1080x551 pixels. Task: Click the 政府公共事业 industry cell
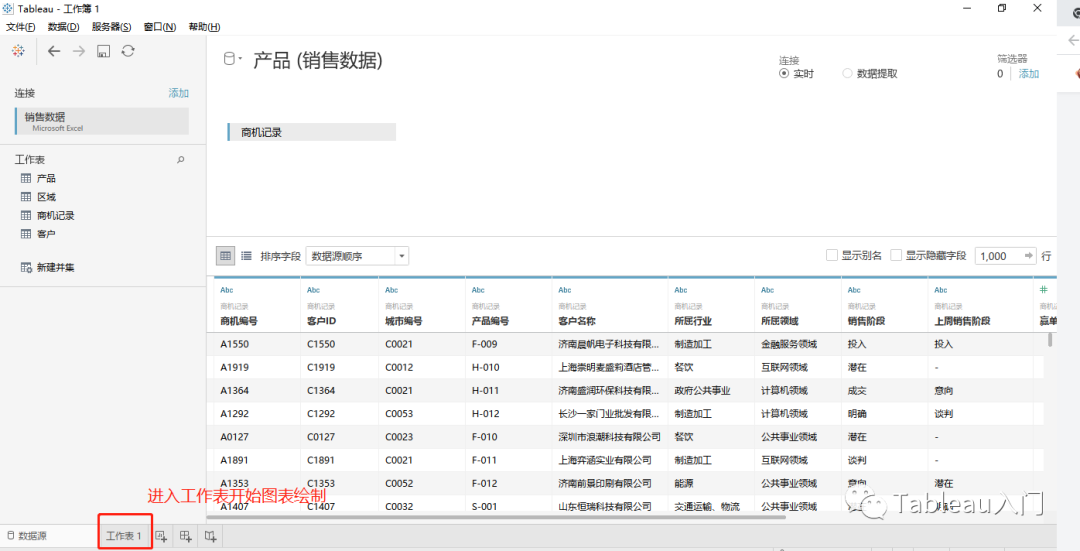click(703, 391)
